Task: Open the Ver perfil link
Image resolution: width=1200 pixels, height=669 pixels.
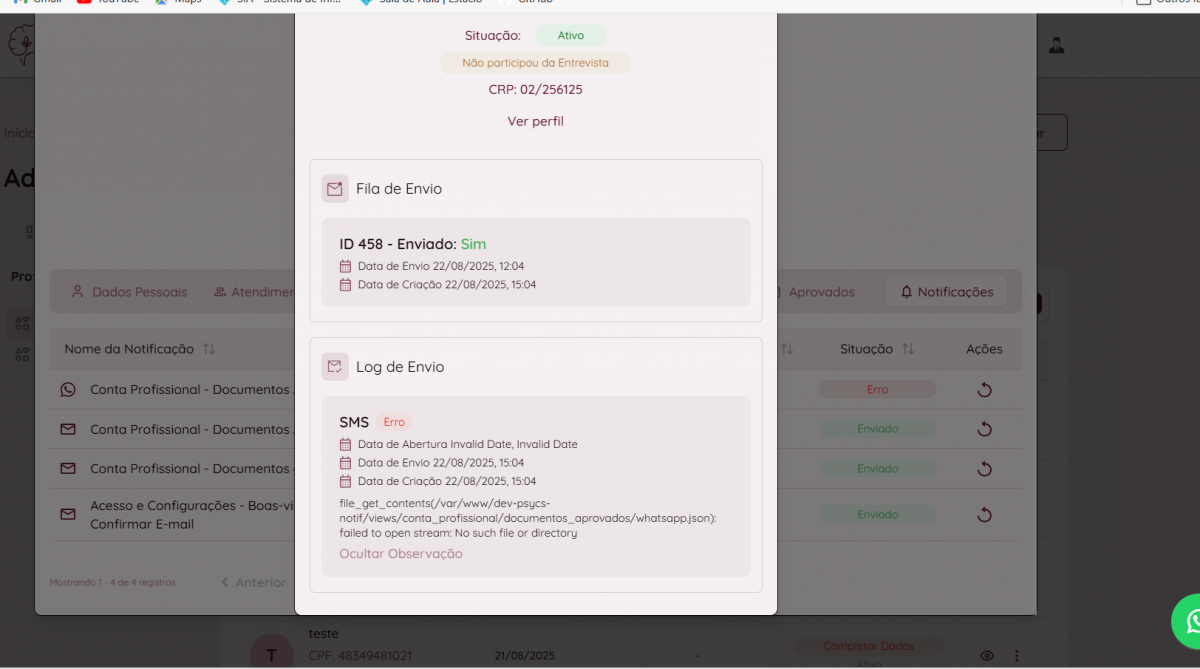Action: [535, 121]
